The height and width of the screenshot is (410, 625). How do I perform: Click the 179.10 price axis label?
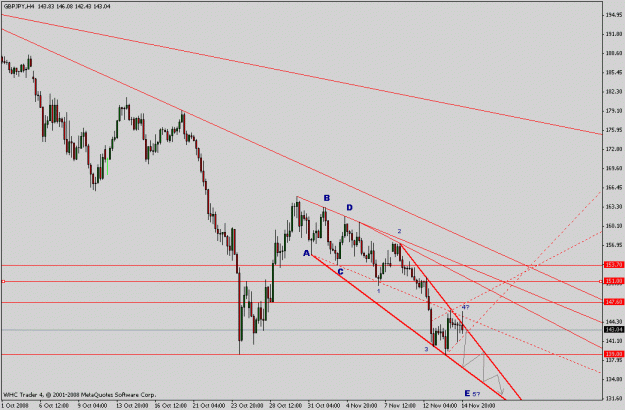point(614,111)
